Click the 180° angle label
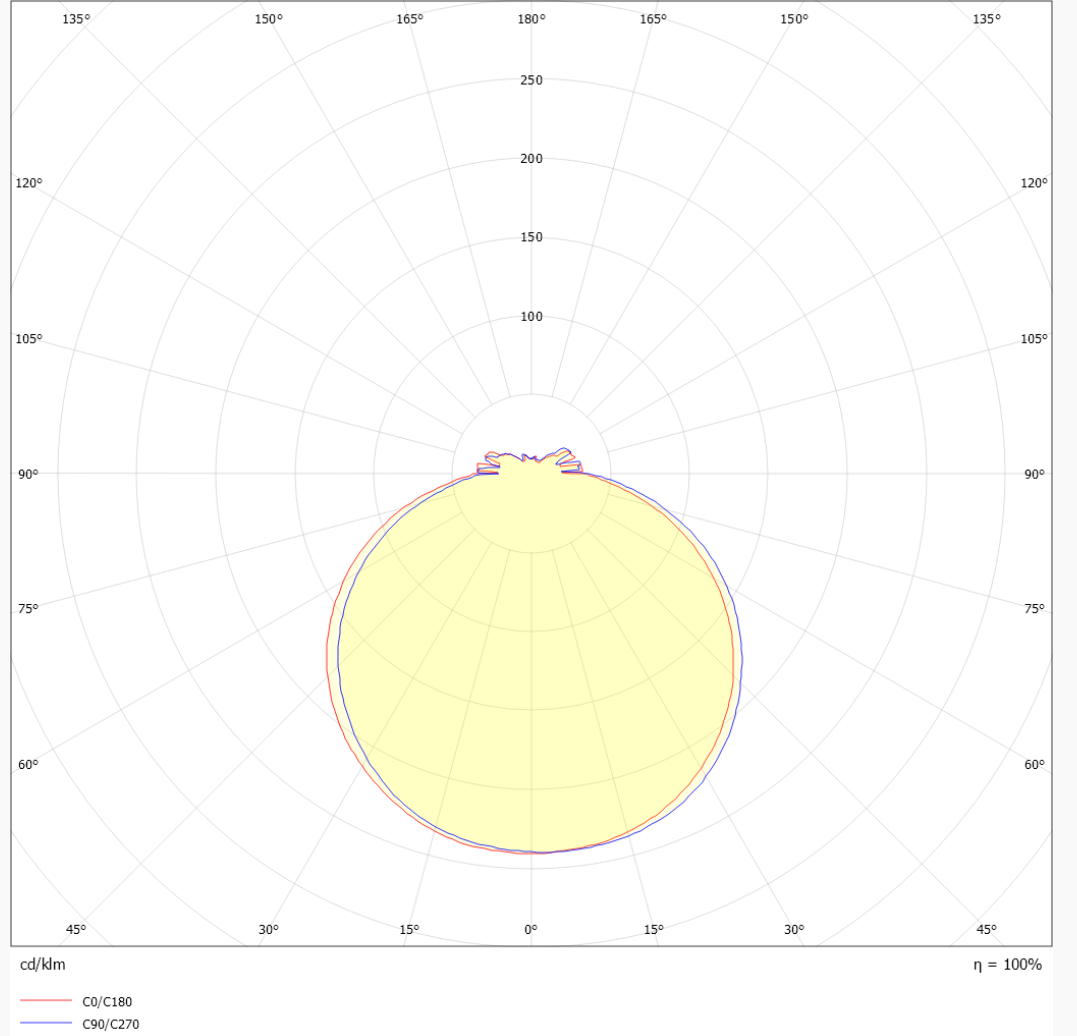This screenshot has height=1036, width=1077. pyautogui.click(x=531, y=19)
